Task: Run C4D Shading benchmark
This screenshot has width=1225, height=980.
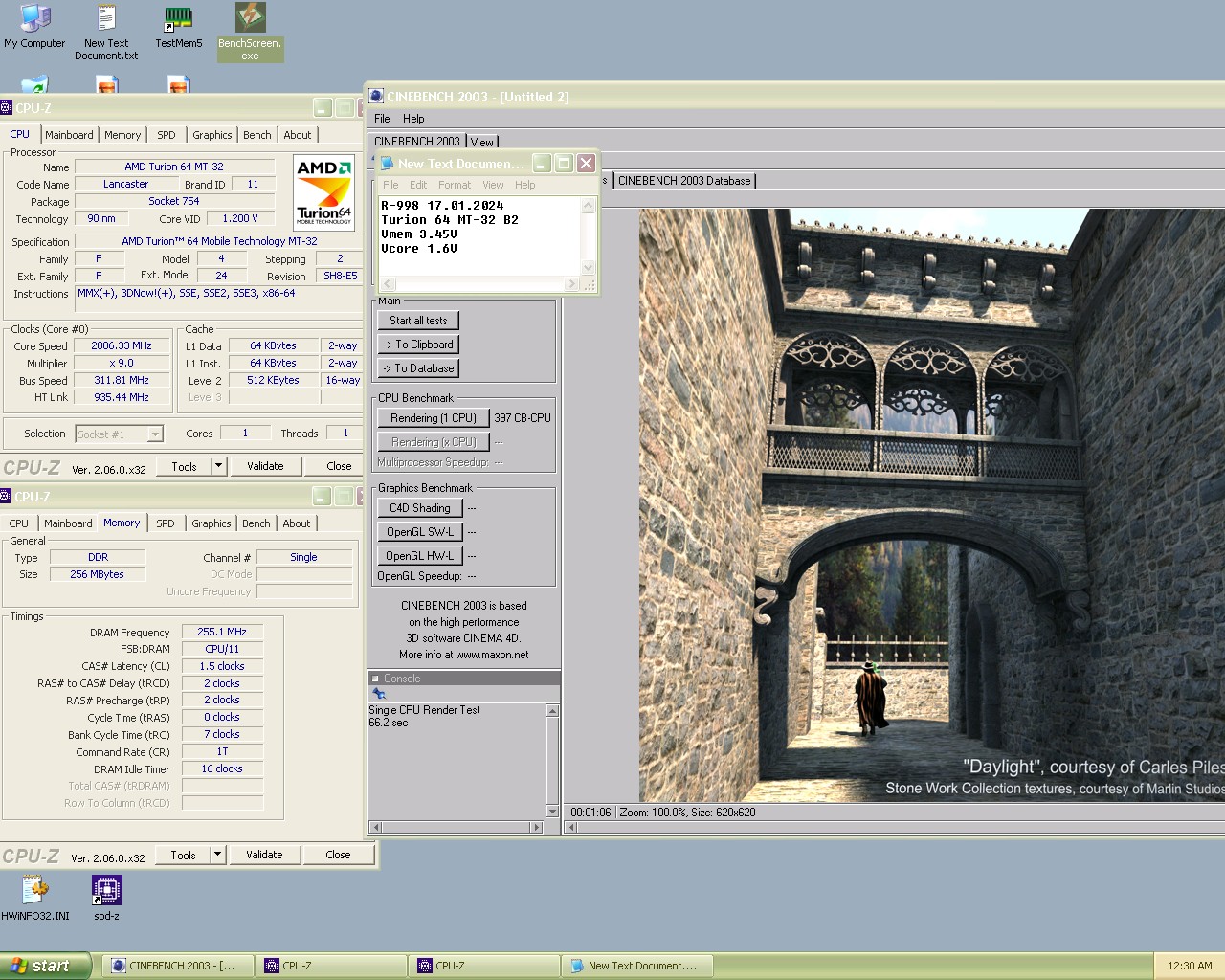Action: point(420,508)
